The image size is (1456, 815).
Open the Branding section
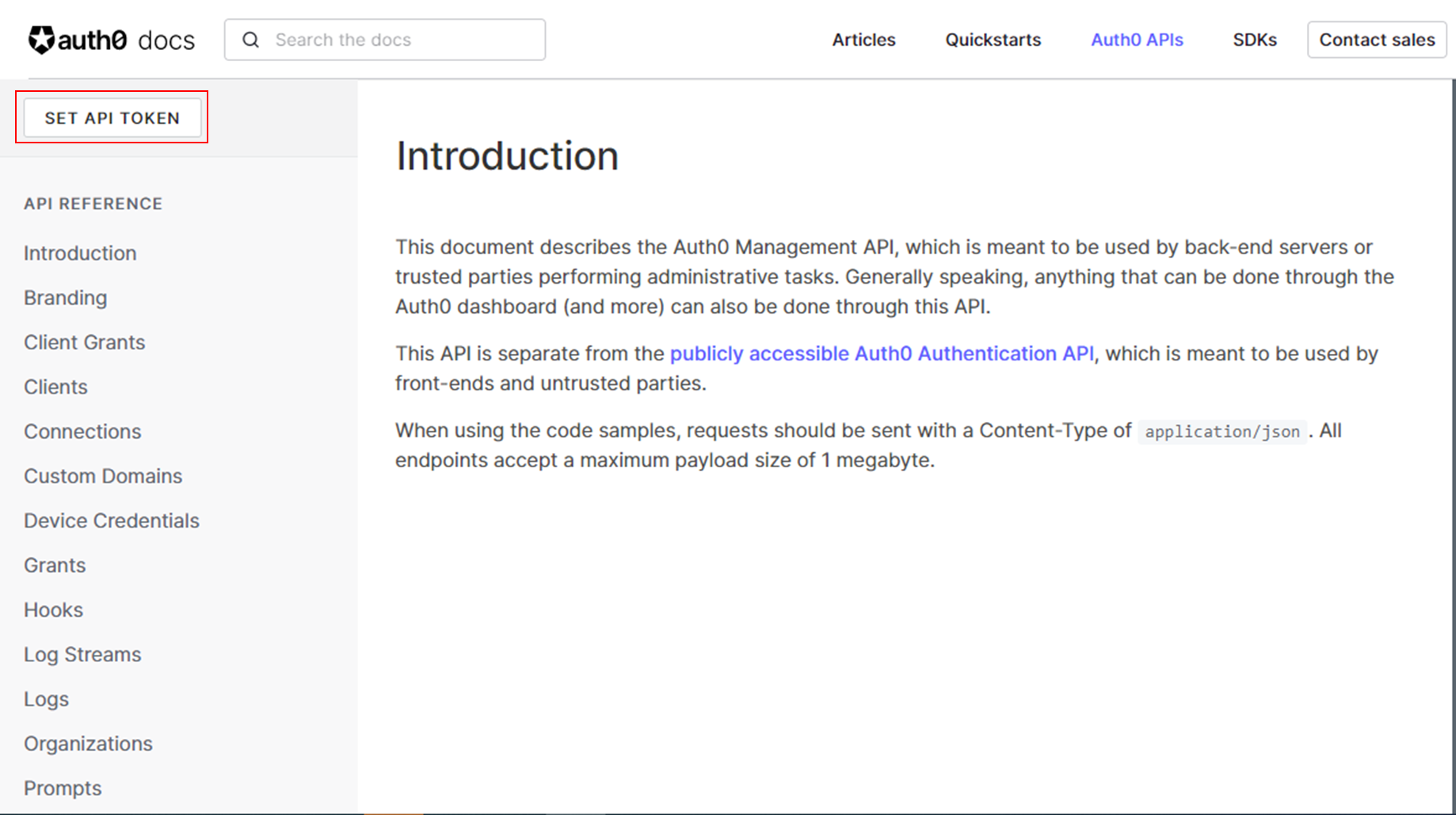(66, 298)
